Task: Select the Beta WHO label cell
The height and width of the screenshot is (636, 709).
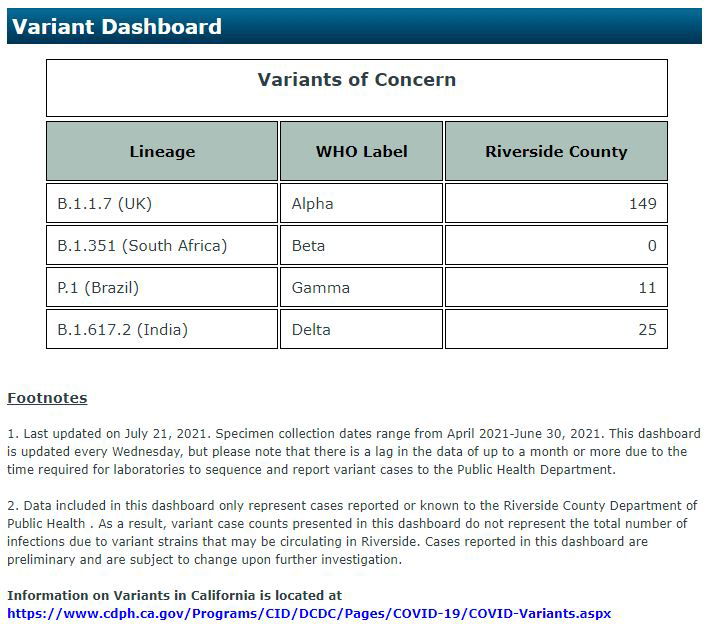Action: click(x=308, y=246)
